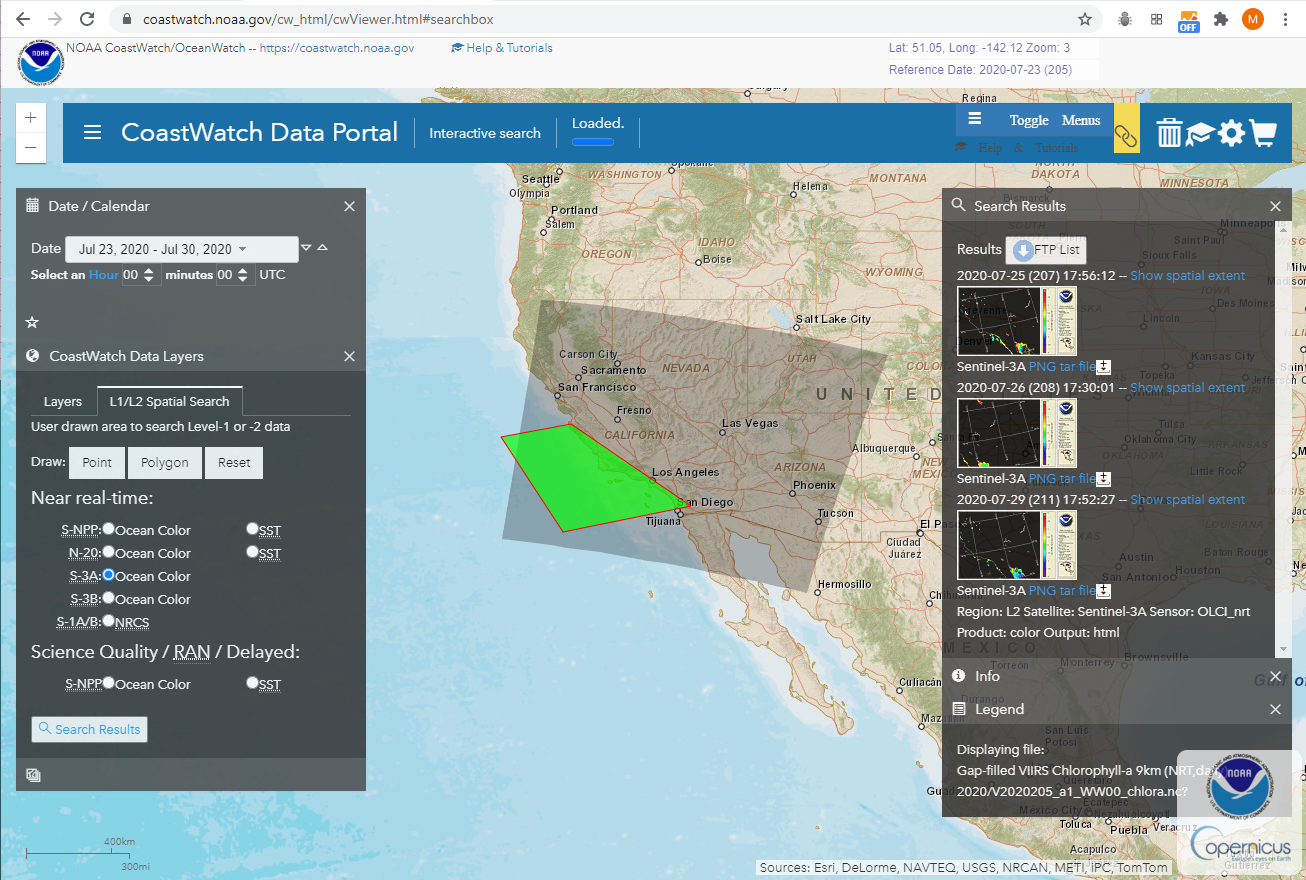Click Toggle Menus button

1036,120
